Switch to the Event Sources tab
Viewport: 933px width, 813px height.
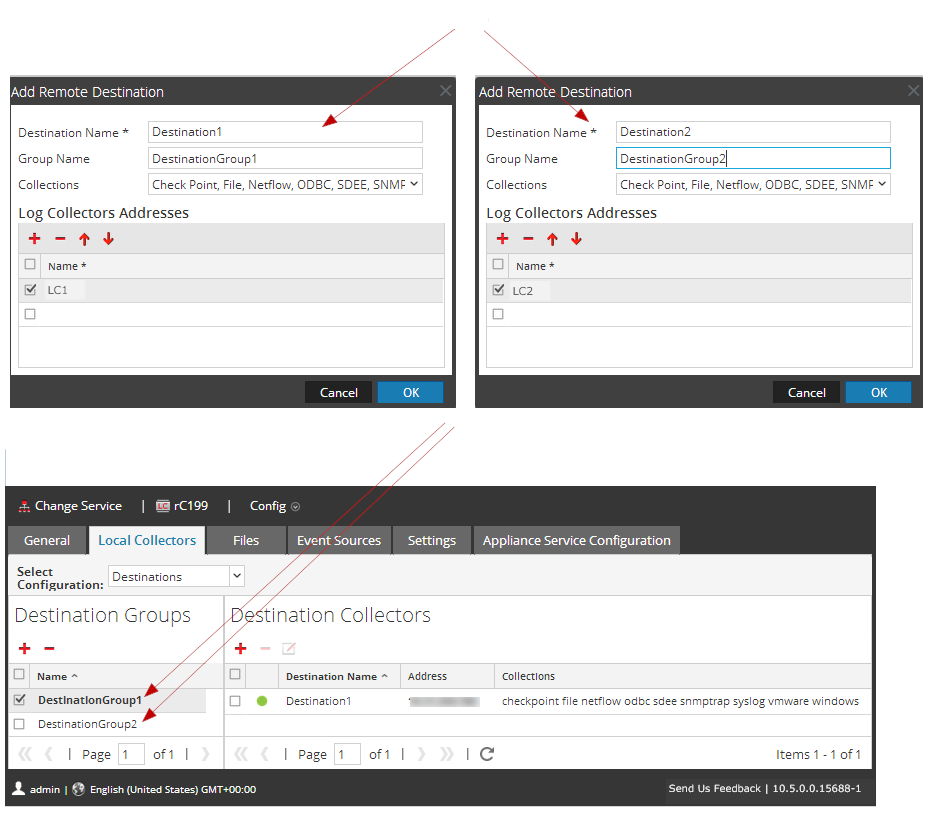point(339,540)
